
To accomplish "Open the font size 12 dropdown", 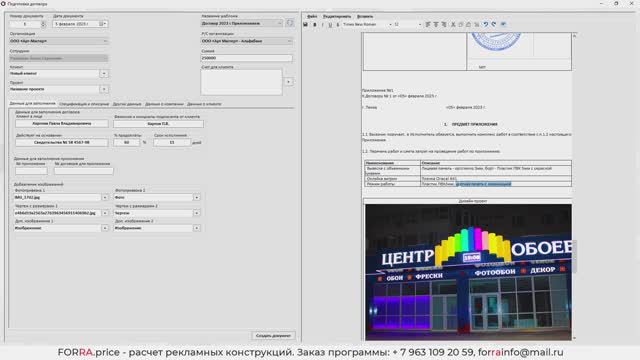I will click(x=408, y=24).
